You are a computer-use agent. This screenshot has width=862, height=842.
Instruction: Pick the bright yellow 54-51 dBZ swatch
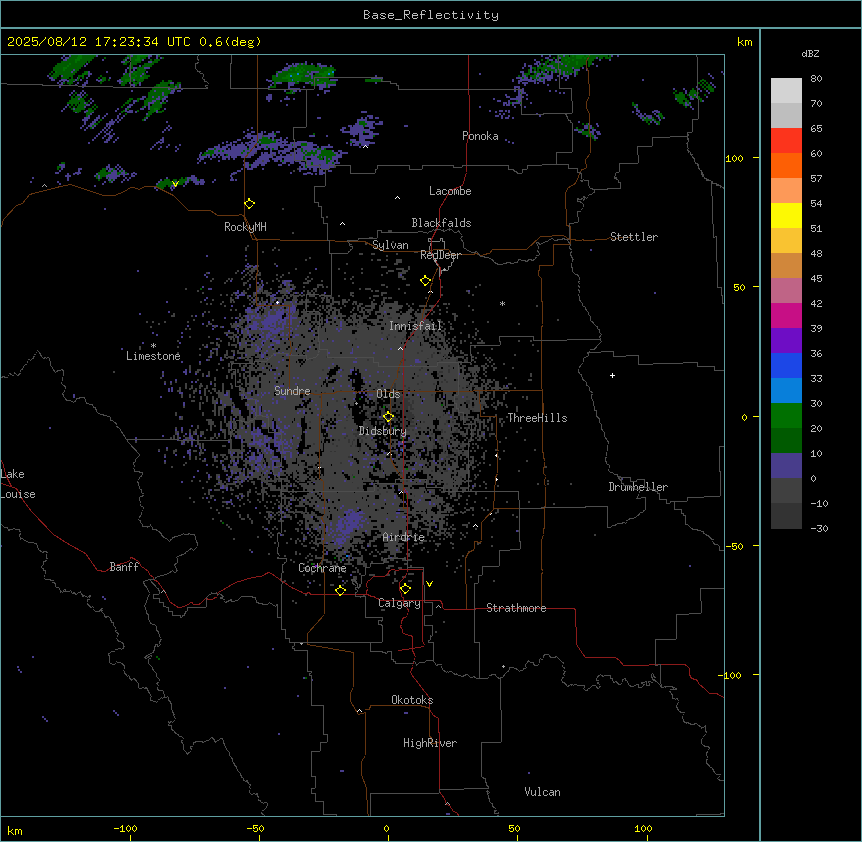coord(786,216)
